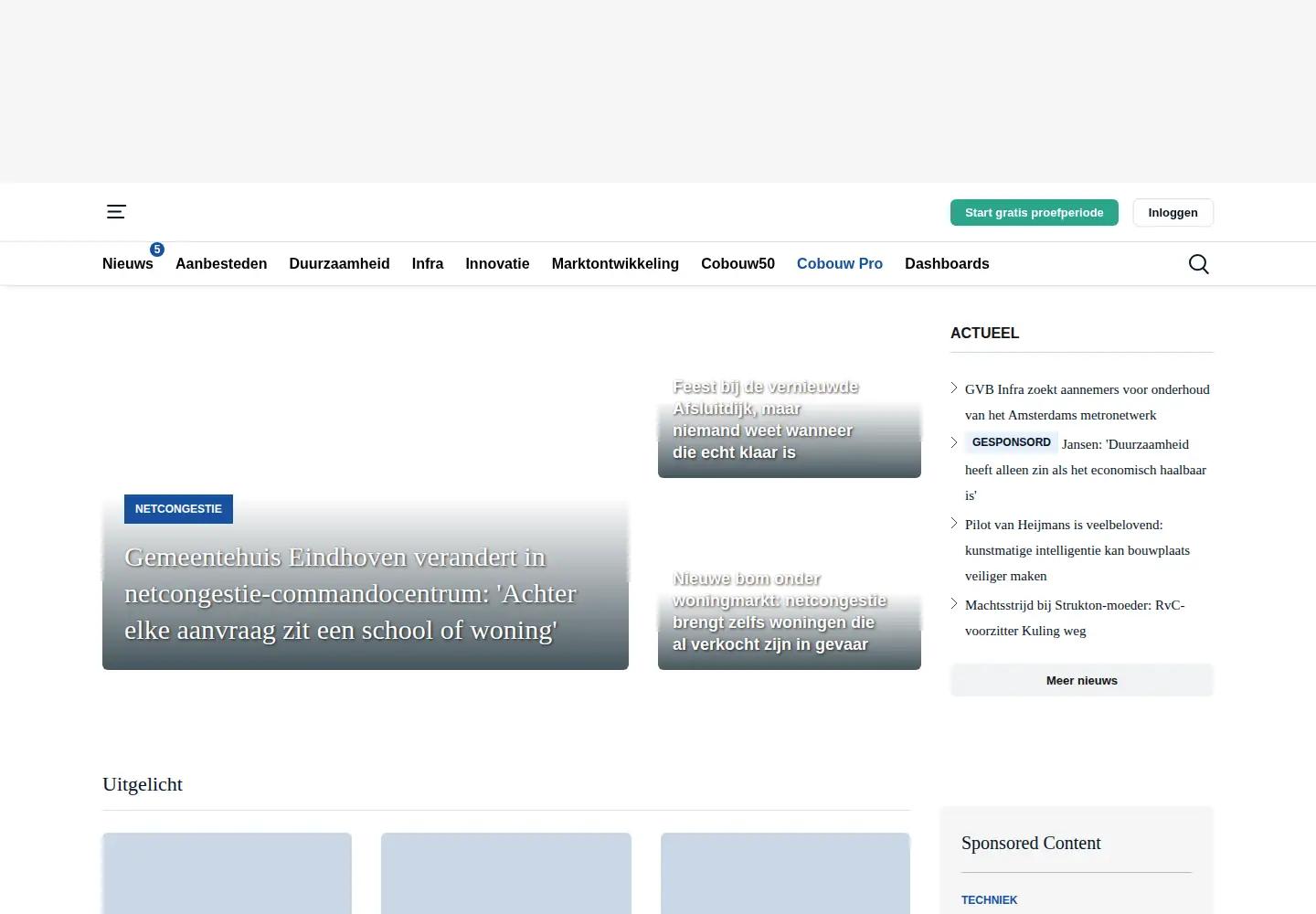Navigate to Marktontwikkeling
The image size is (1316, 914).
(615, 264)
